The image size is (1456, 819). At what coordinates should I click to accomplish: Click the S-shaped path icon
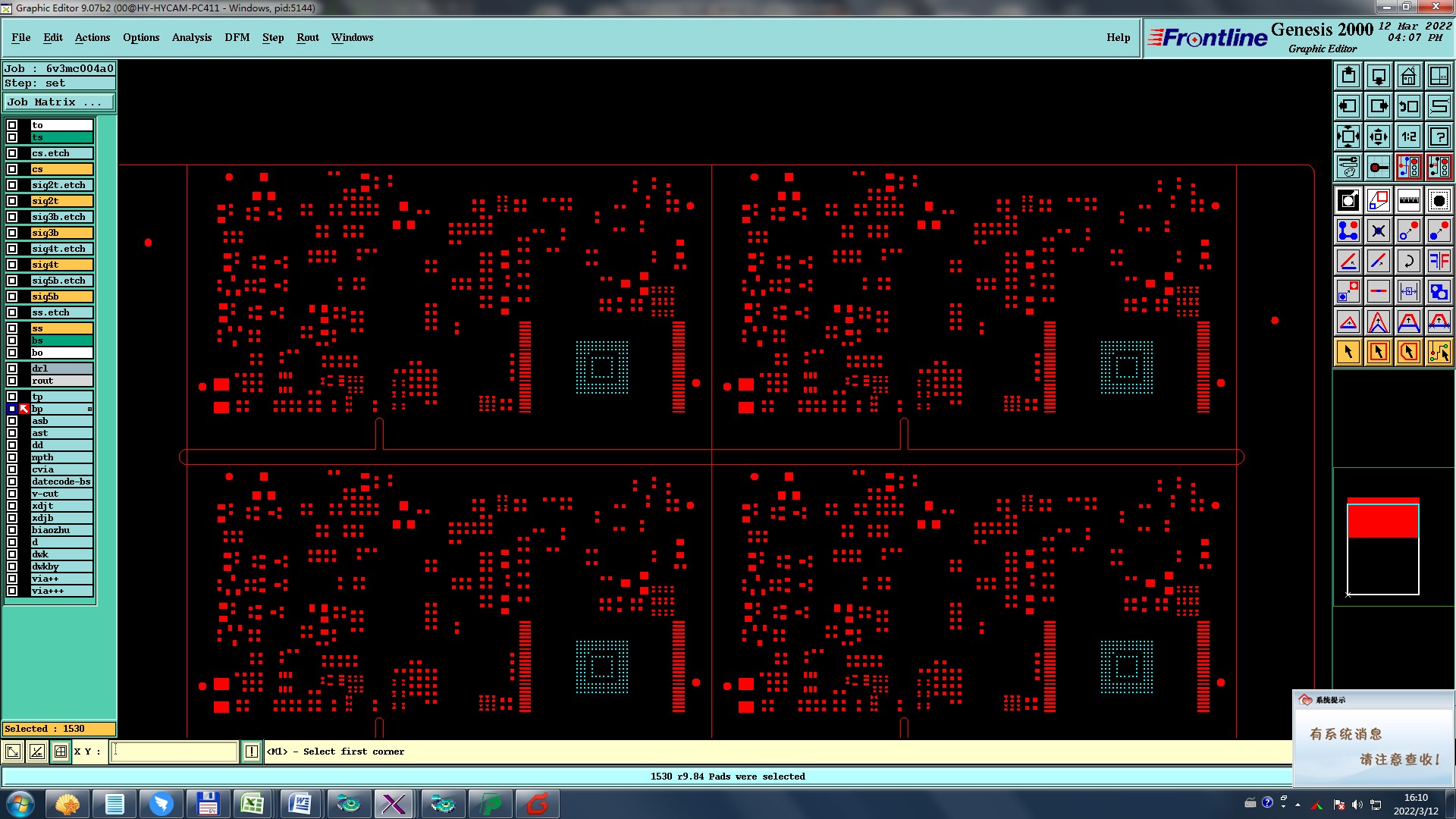(x=1439, y=106)
